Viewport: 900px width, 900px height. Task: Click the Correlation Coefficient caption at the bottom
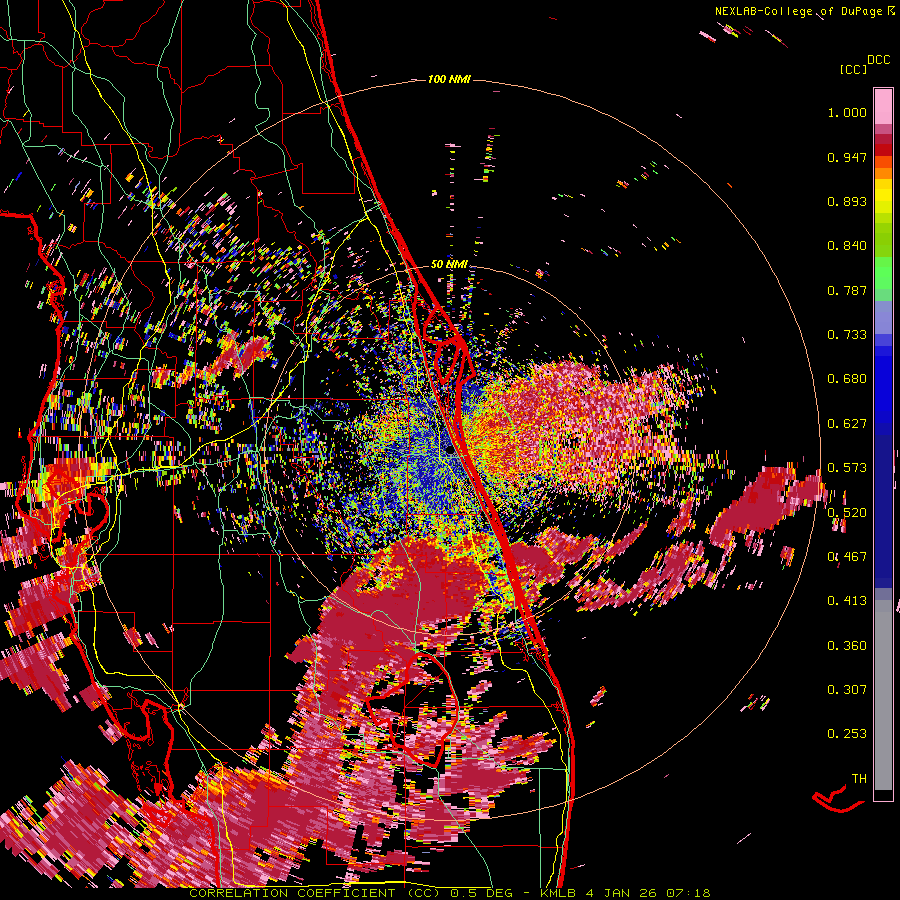click(x=449, y=893)
